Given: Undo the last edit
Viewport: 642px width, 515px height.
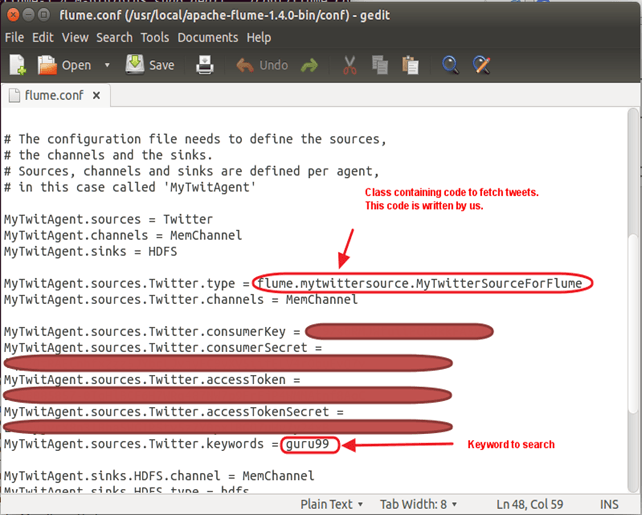Looking at the screenshot, I should point(262,65).
